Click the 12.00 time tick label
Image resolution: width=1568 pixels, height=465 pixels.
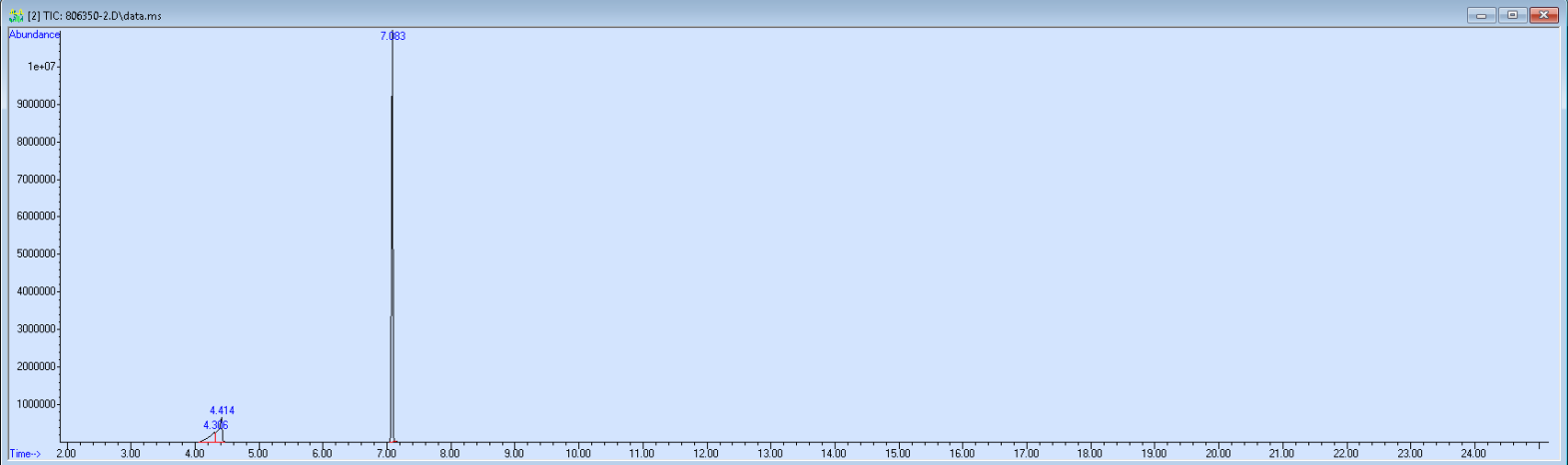706,454
